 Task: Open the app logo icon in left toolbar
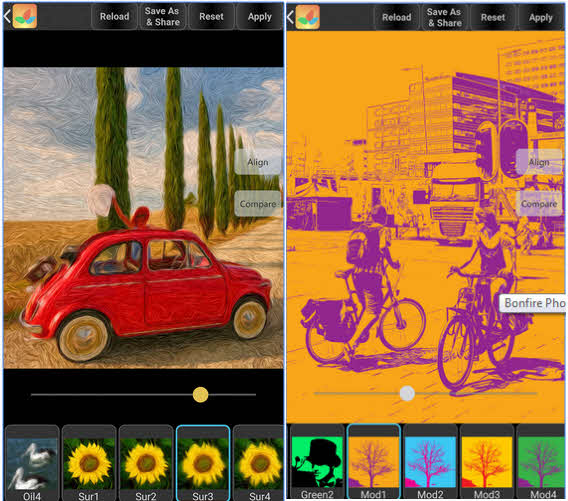pyautogui.click(x=25, y=16)
